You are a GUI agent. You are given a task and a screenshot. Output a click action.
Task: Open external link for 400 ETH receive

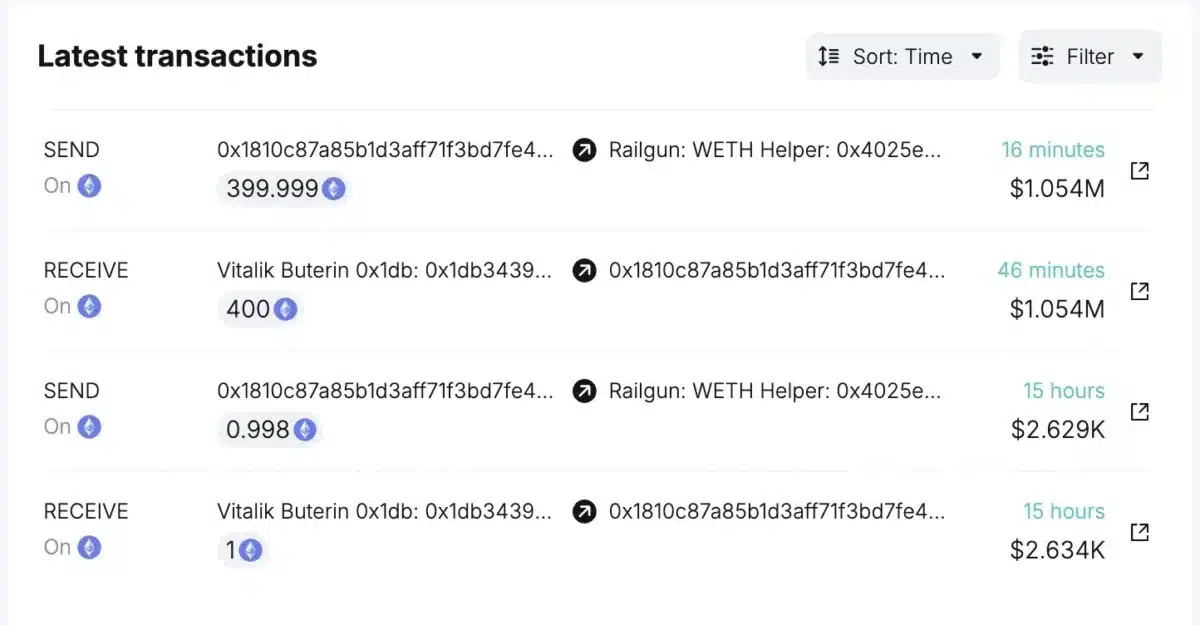1139,291
